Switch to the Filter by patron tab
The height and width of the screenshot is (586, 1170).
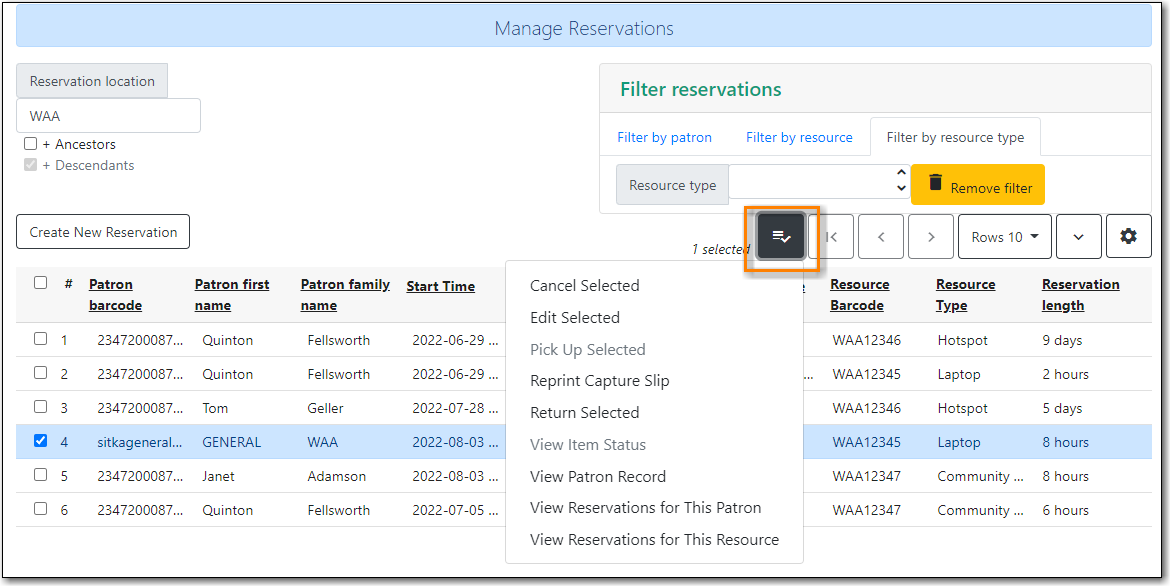[664, 136]
